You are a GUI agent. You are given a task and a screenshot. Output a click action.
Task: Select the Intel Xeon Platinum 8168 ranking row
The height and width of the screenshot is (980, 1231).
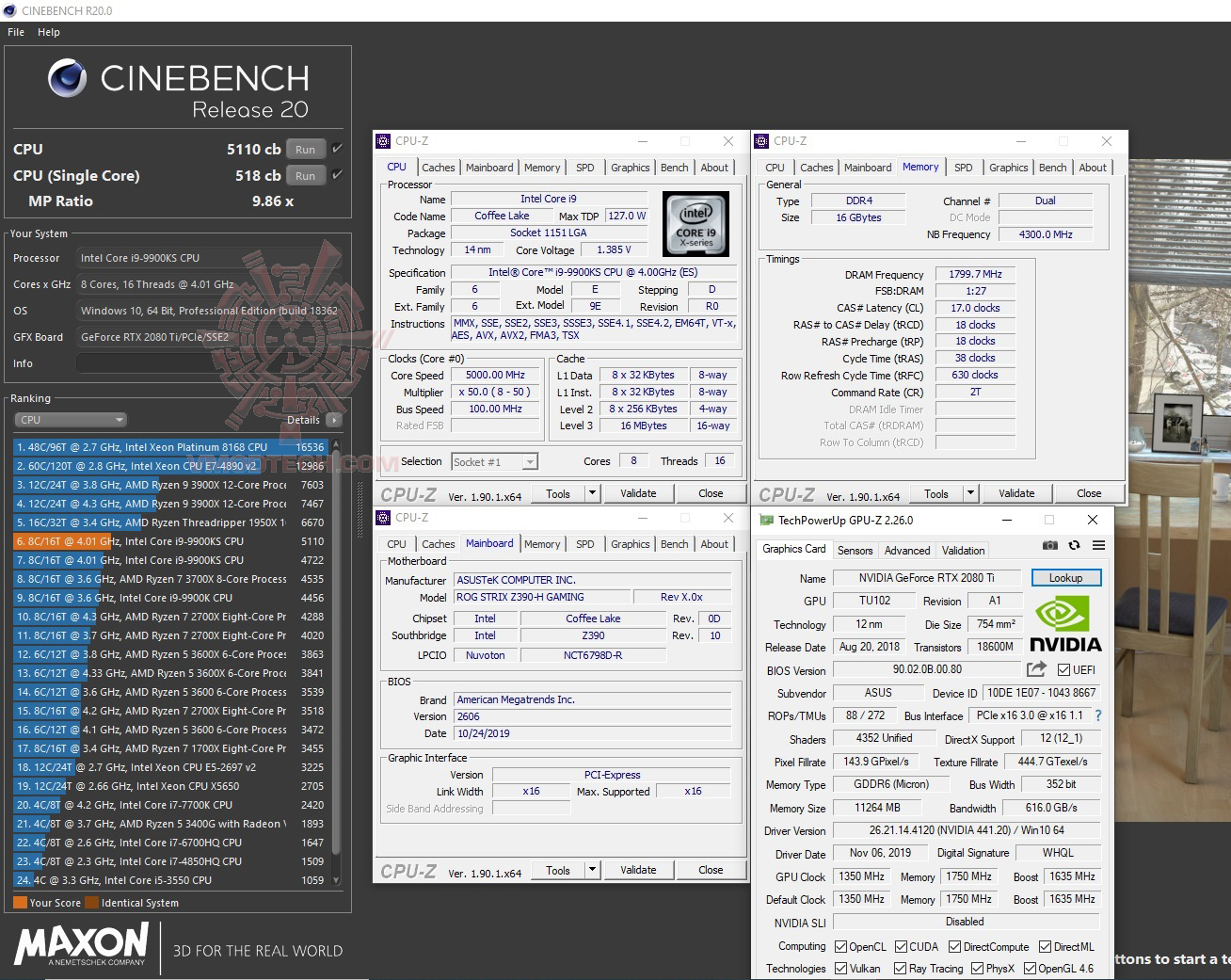click(x=170, y=447)
